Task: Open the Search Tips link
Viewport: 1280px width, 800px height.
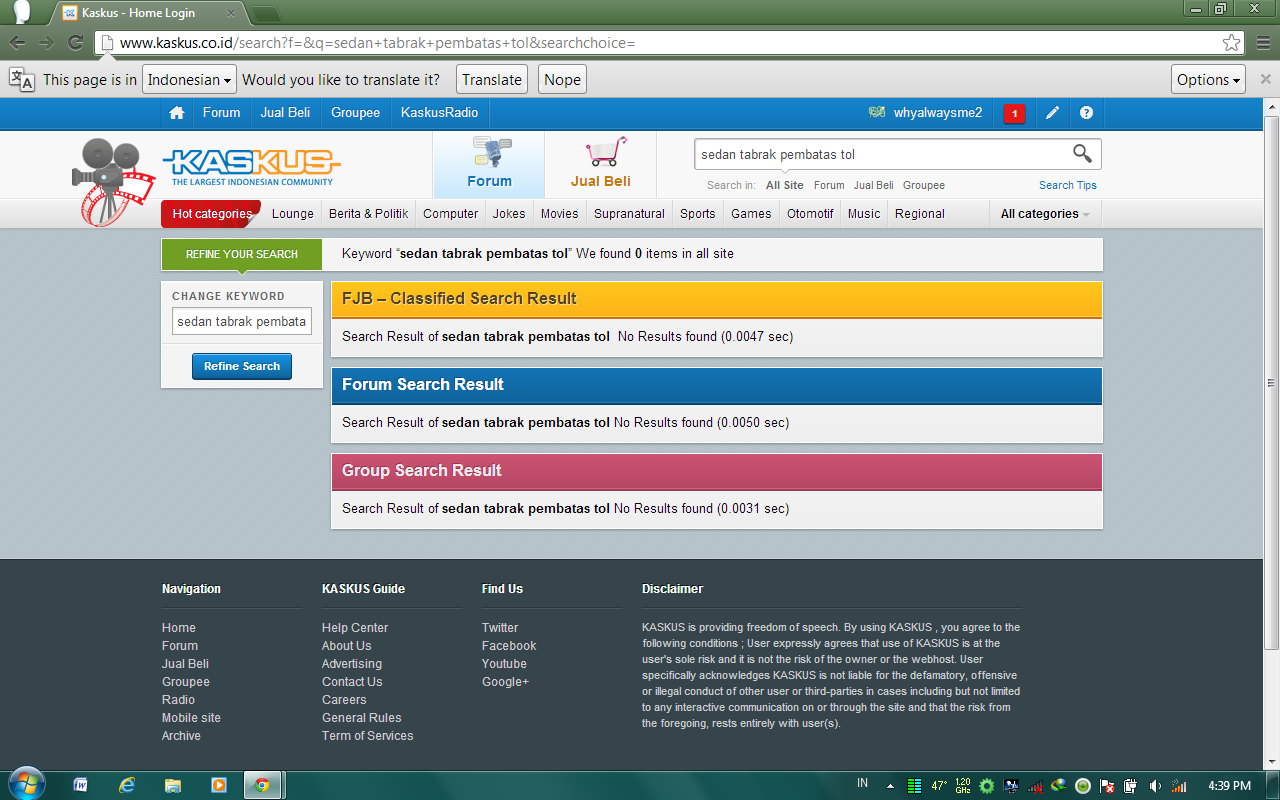Action: tap(1068, 185)
